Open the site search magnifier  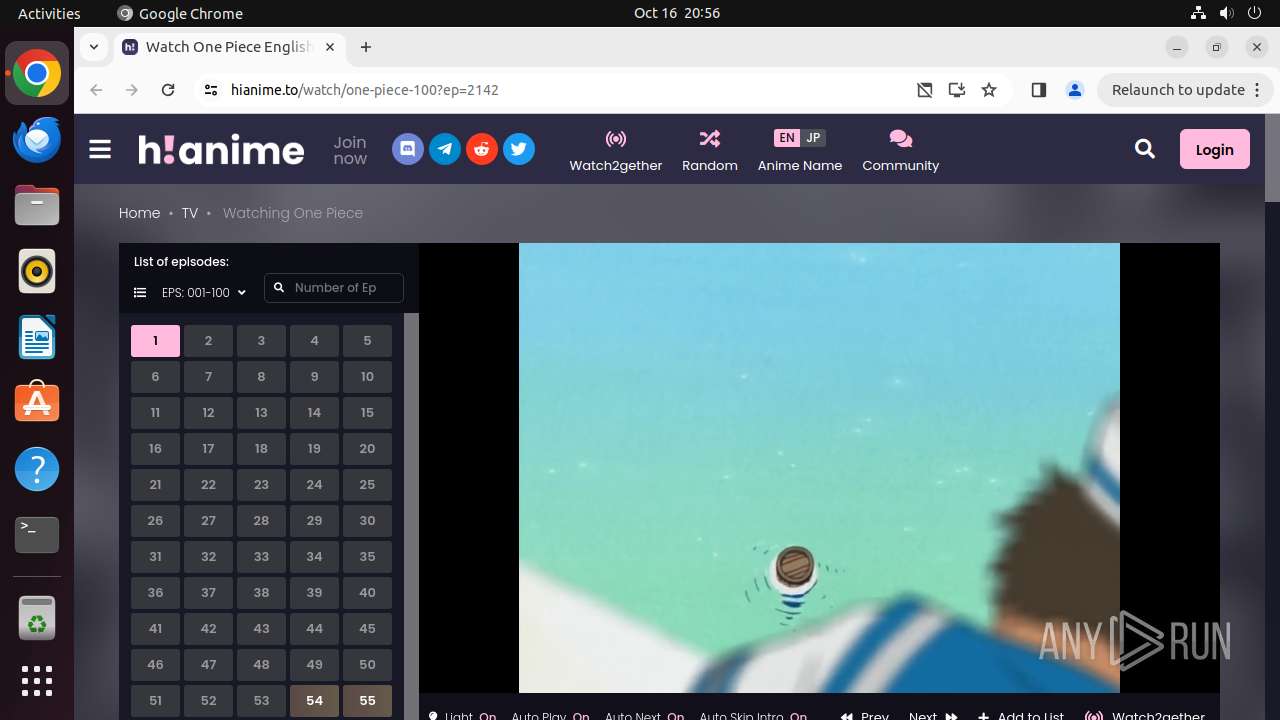(x=1145, y=149)
